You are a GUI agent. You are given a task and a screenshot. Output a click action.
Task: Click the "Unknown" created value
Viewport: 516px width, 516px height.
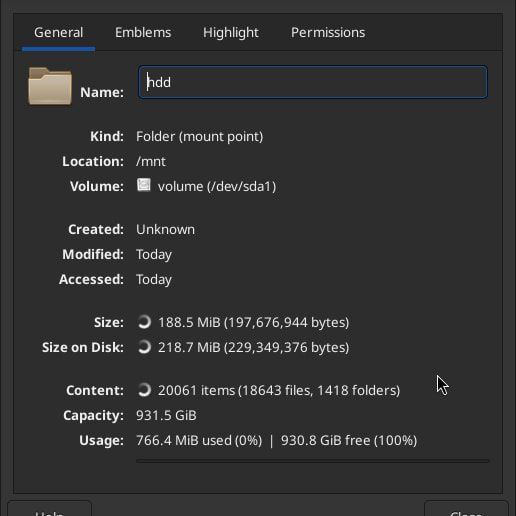[165, 229]
